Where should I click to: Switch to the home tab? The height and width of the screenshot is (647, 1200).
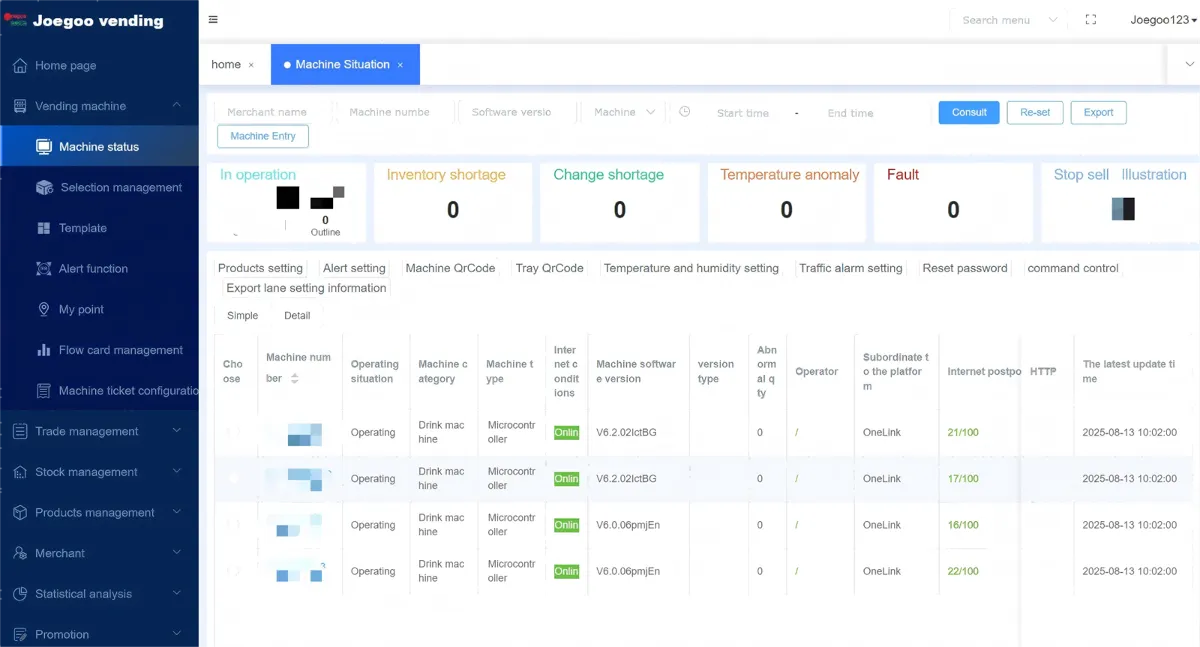click(226, 64)
